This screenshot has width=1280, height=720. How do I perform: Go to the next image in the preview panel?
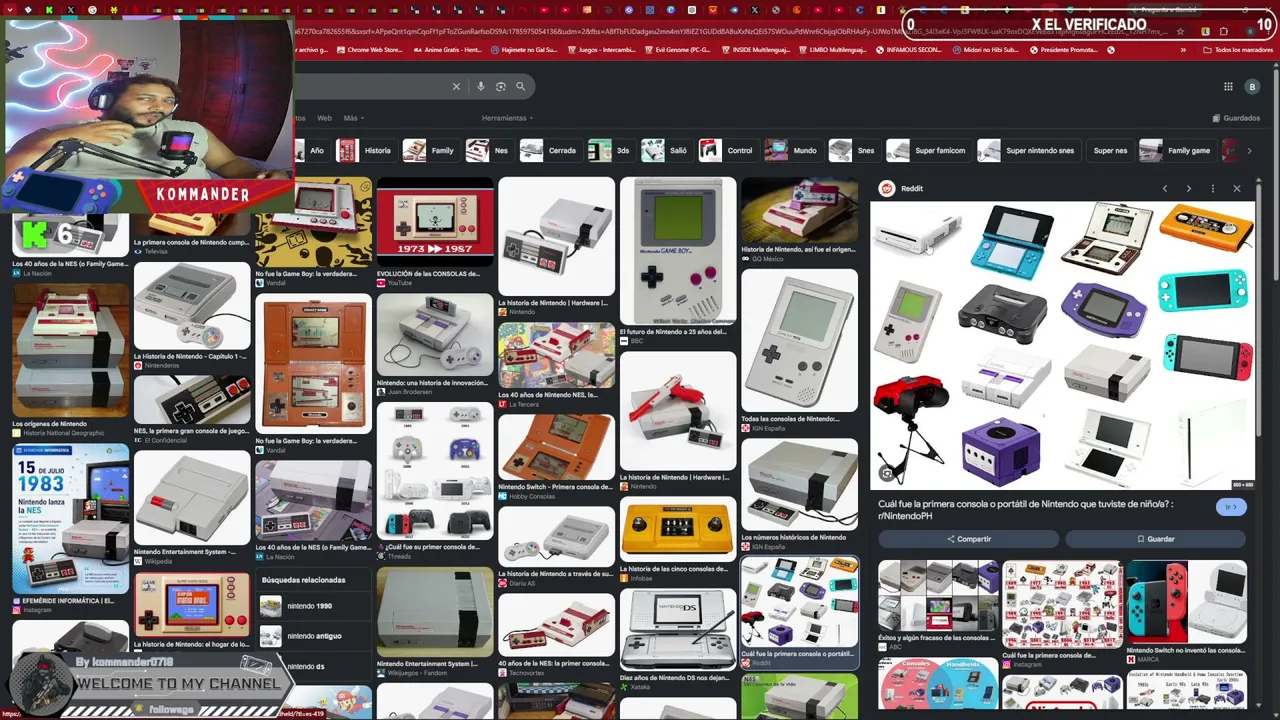point(1188,189)
